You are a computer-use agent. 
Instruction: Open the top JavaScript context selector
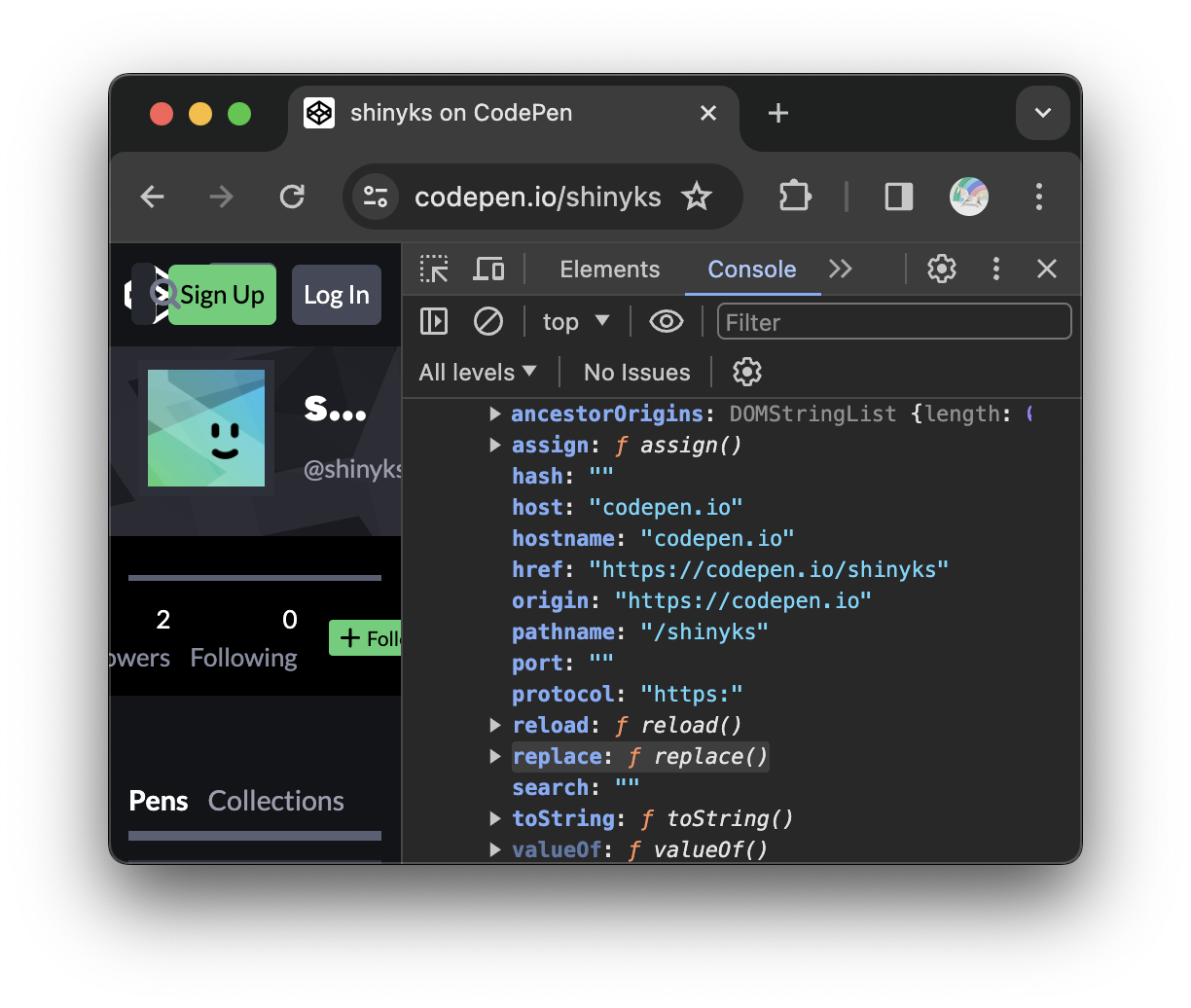click(576, 322)
